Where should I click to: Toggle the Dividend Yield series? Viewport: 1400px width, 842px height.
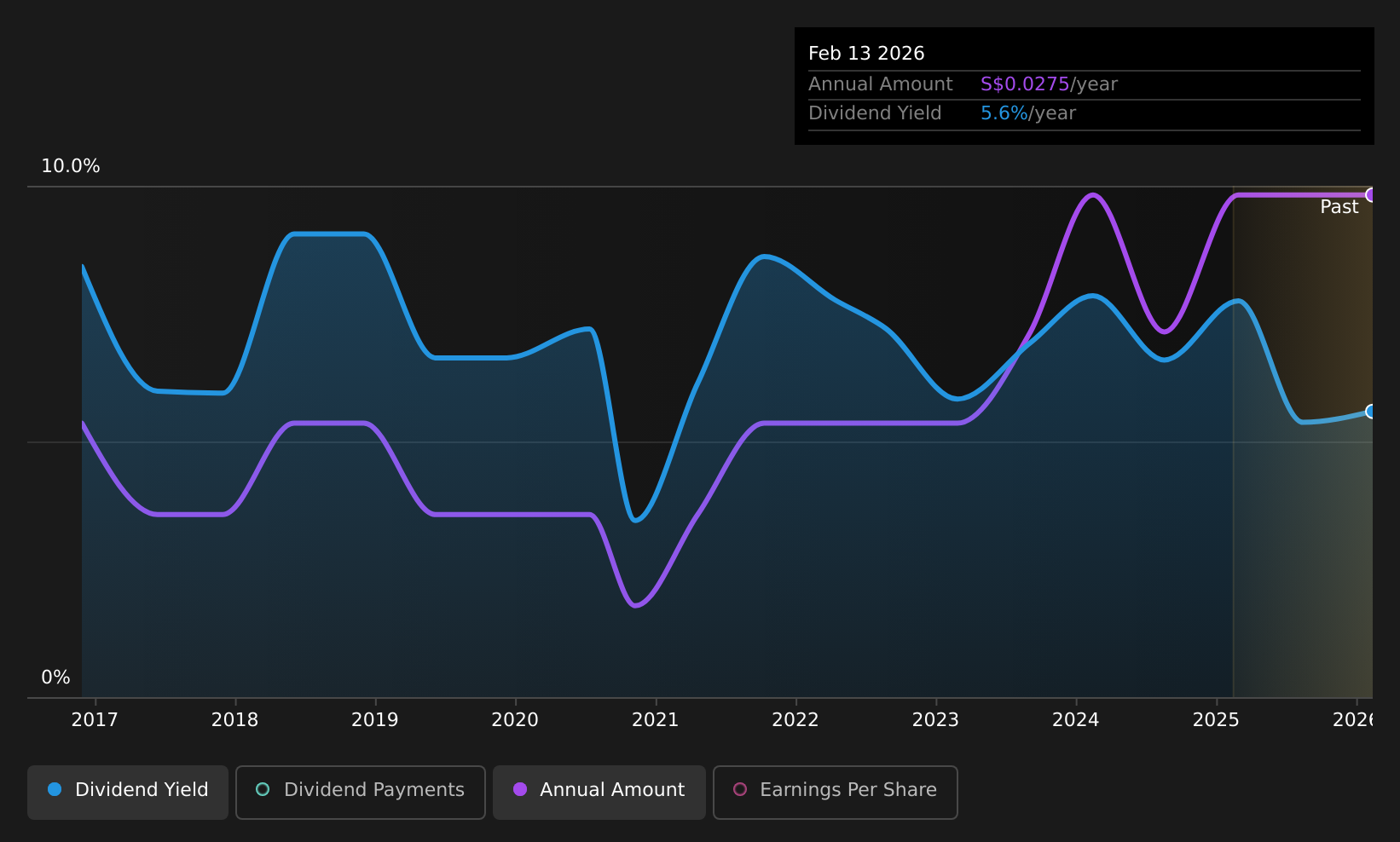click(x=128, y=792)
